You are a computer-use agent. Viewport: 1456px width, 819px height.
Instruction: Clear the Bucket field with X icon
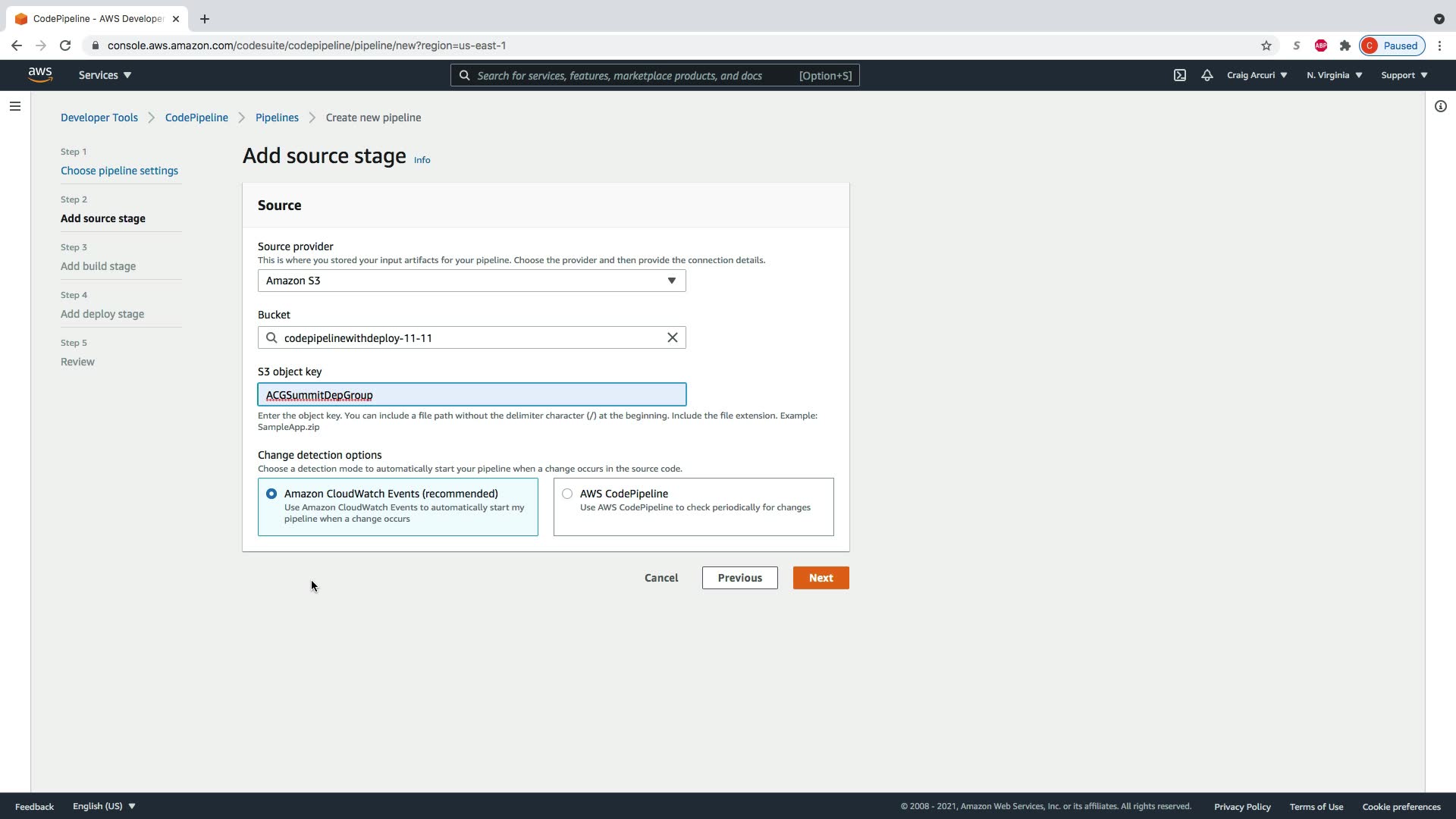tap(672, 337)
